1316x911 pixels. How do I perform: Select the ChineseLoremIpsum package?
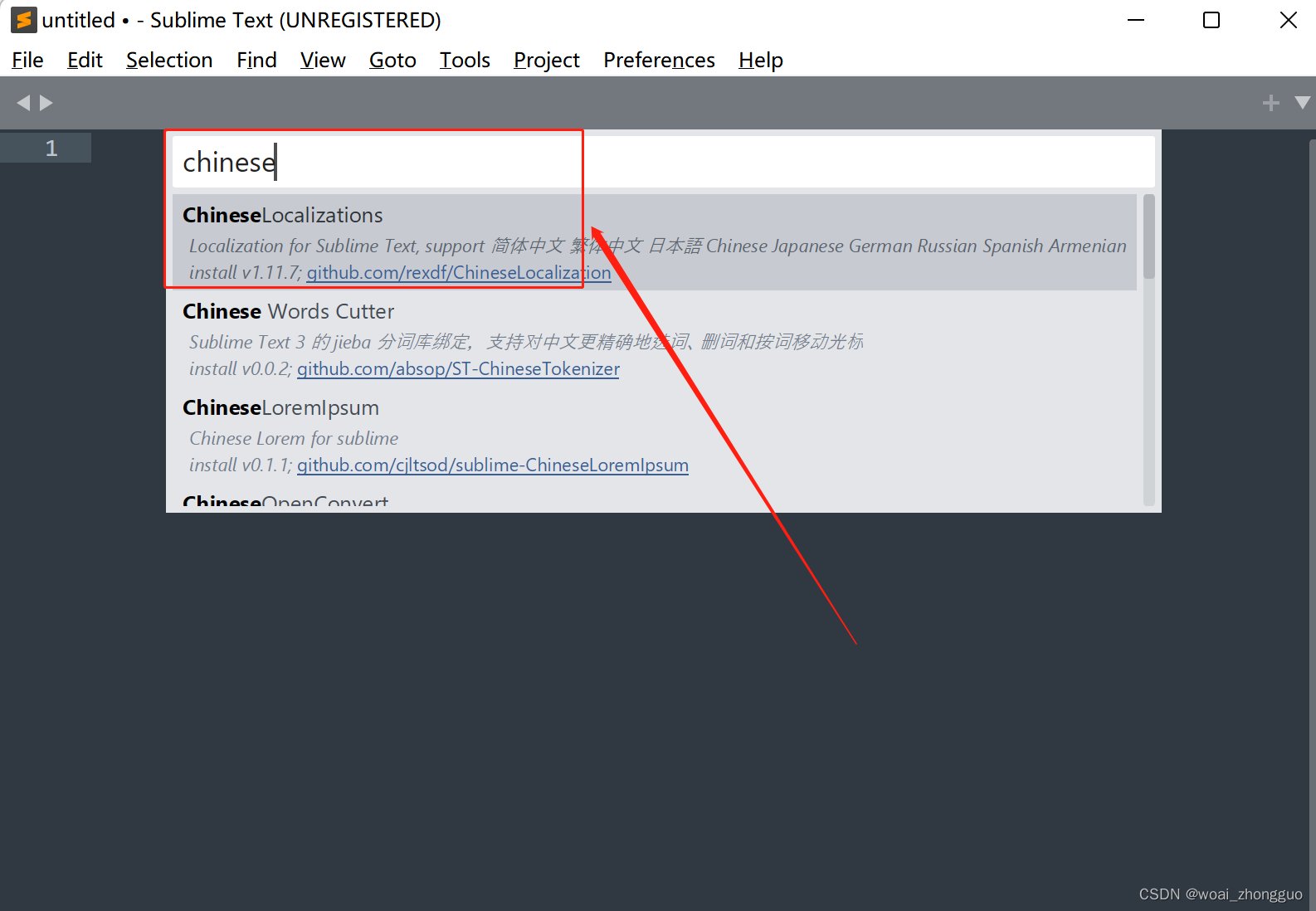coord(655,435)
